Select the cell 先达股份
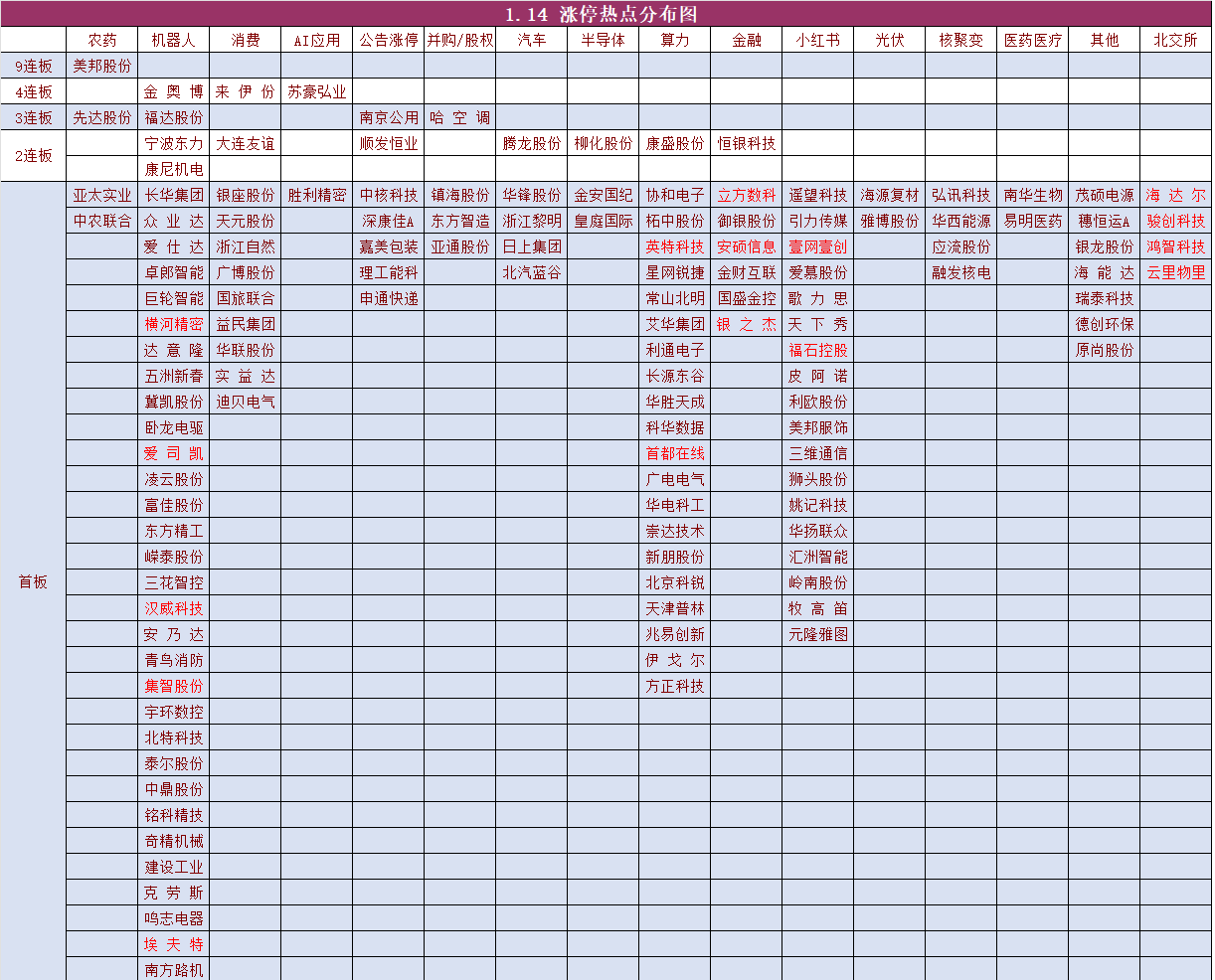Viewport: 1215px width, 980px height. [x=102, y=117]
